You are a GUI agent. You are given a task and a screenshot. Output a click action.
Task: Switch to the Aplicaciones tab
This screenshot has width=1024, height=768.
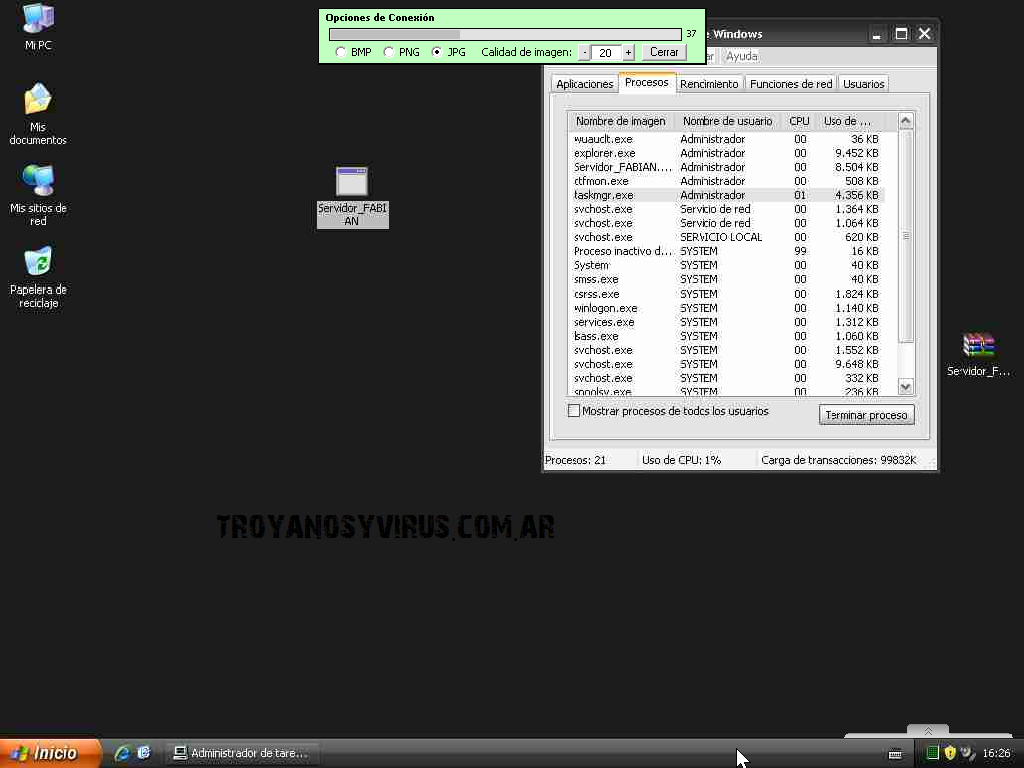[x=584, y=84]
